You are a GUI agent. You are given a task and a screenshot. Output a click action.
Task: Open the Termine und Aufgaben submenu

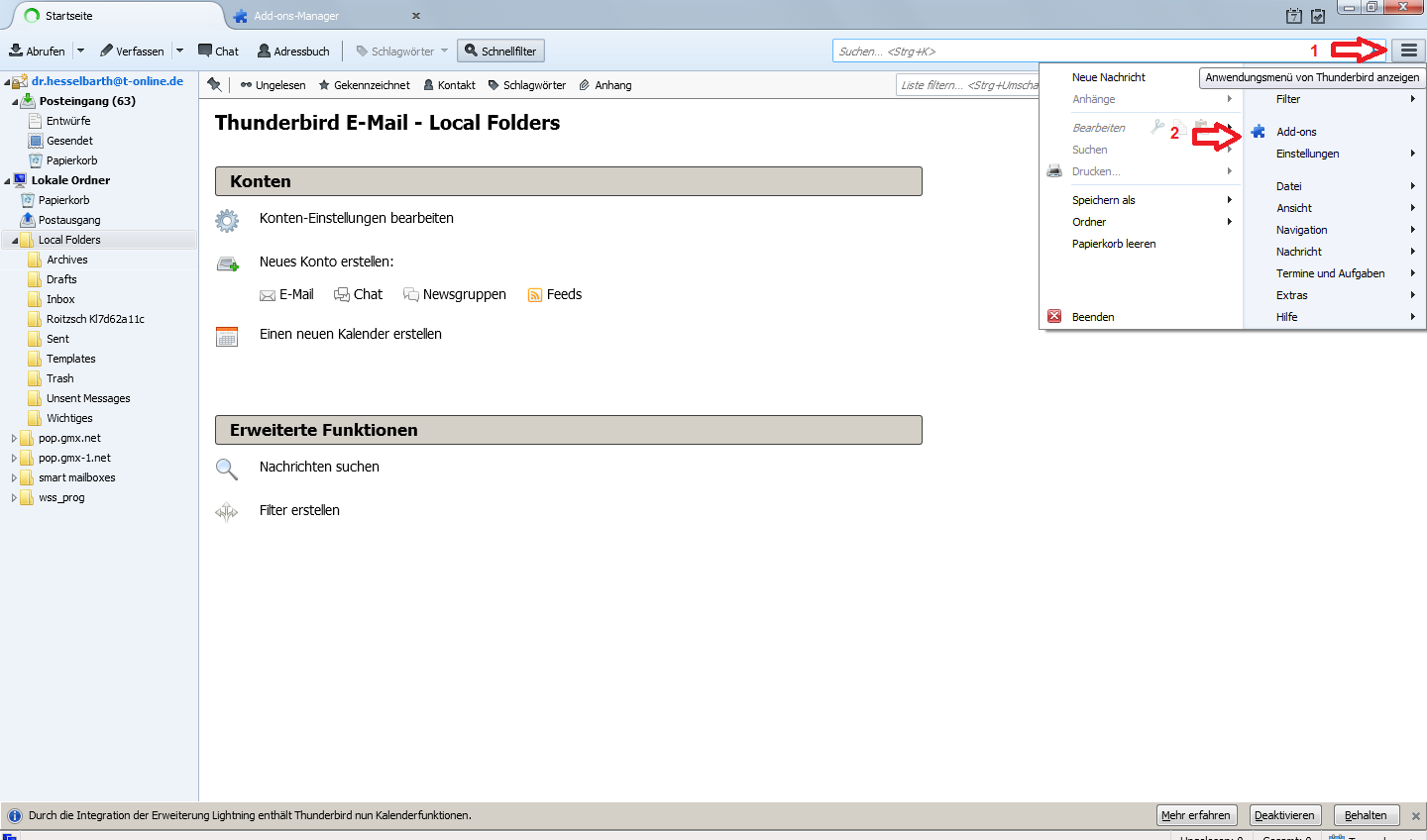pyautogui.click(x=1334, y=273)
